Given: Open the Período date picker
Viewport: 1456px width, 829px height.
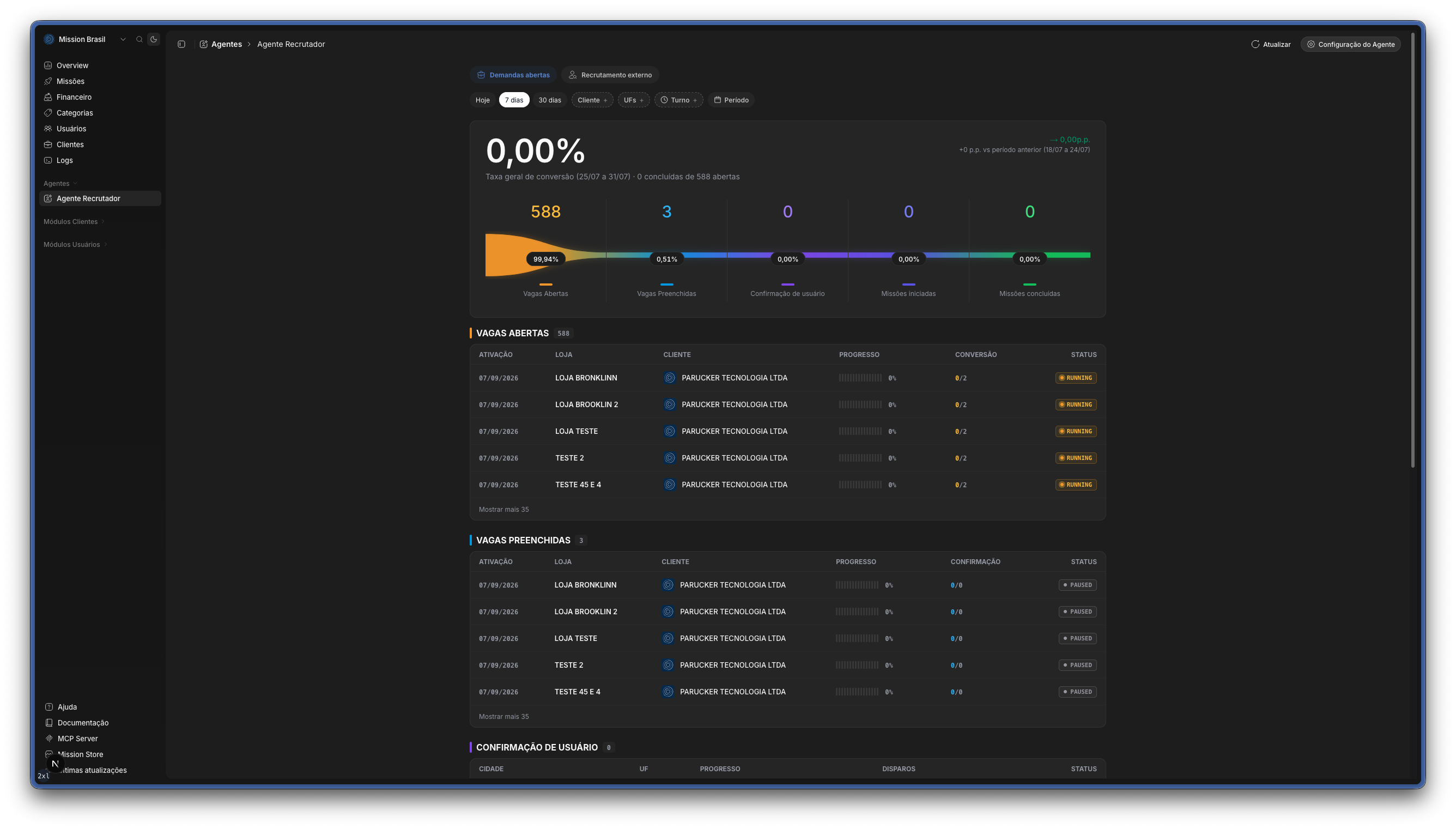Looking at the screenshot, I should point(731,100).
